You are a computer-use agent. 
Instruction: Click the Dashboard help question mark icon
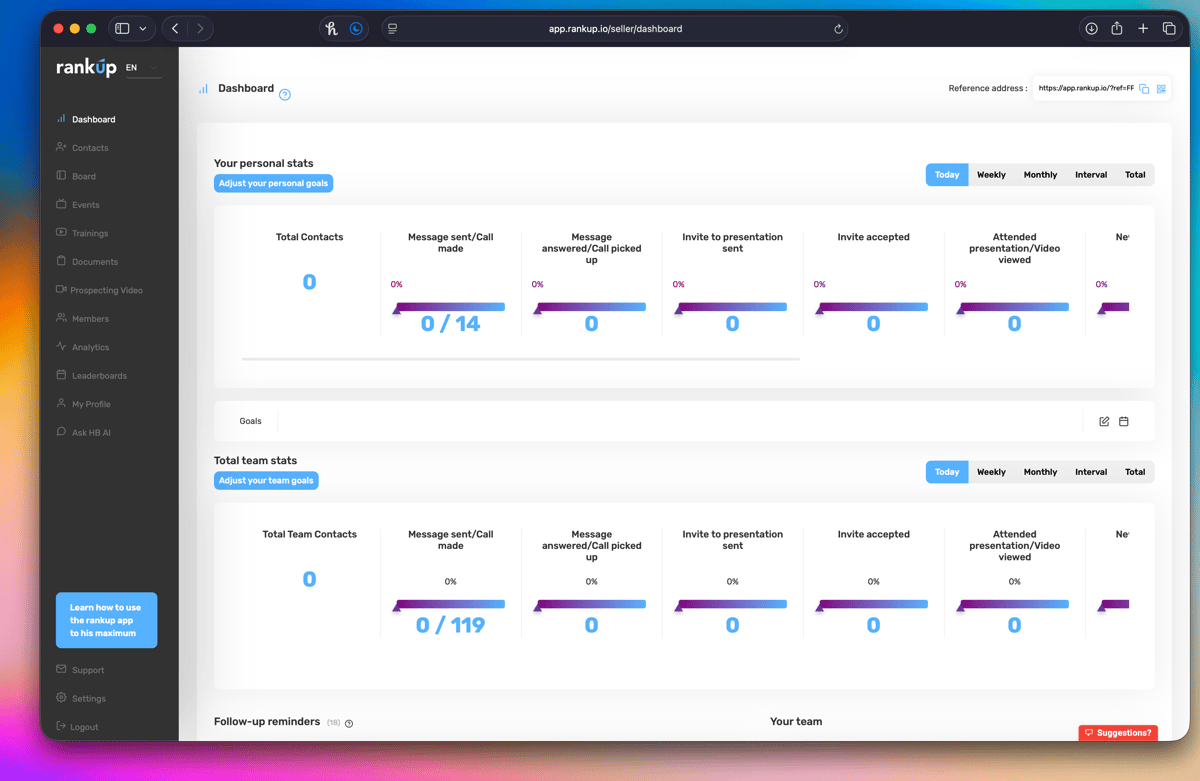(x=285, y=95)
